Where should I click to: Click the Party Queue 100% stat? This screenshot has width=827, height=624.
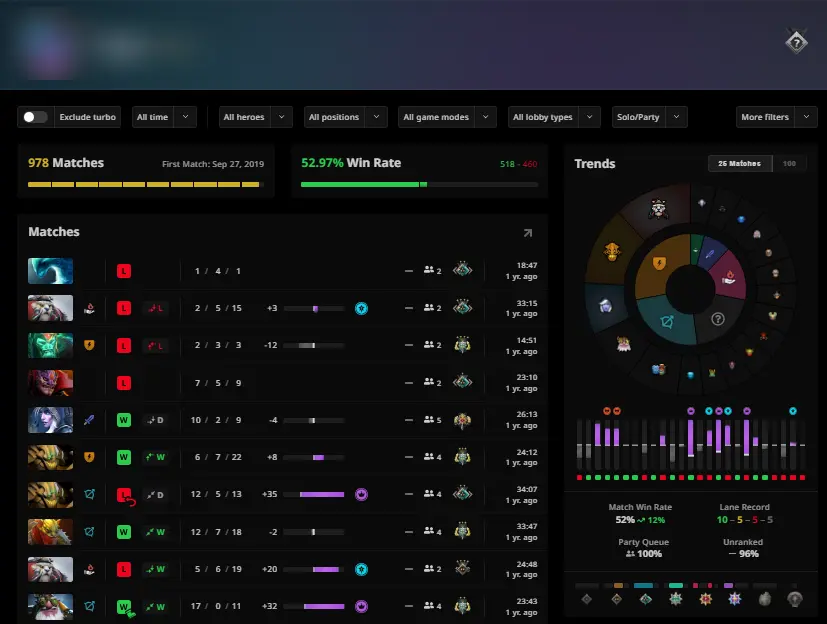coord(643,549)
